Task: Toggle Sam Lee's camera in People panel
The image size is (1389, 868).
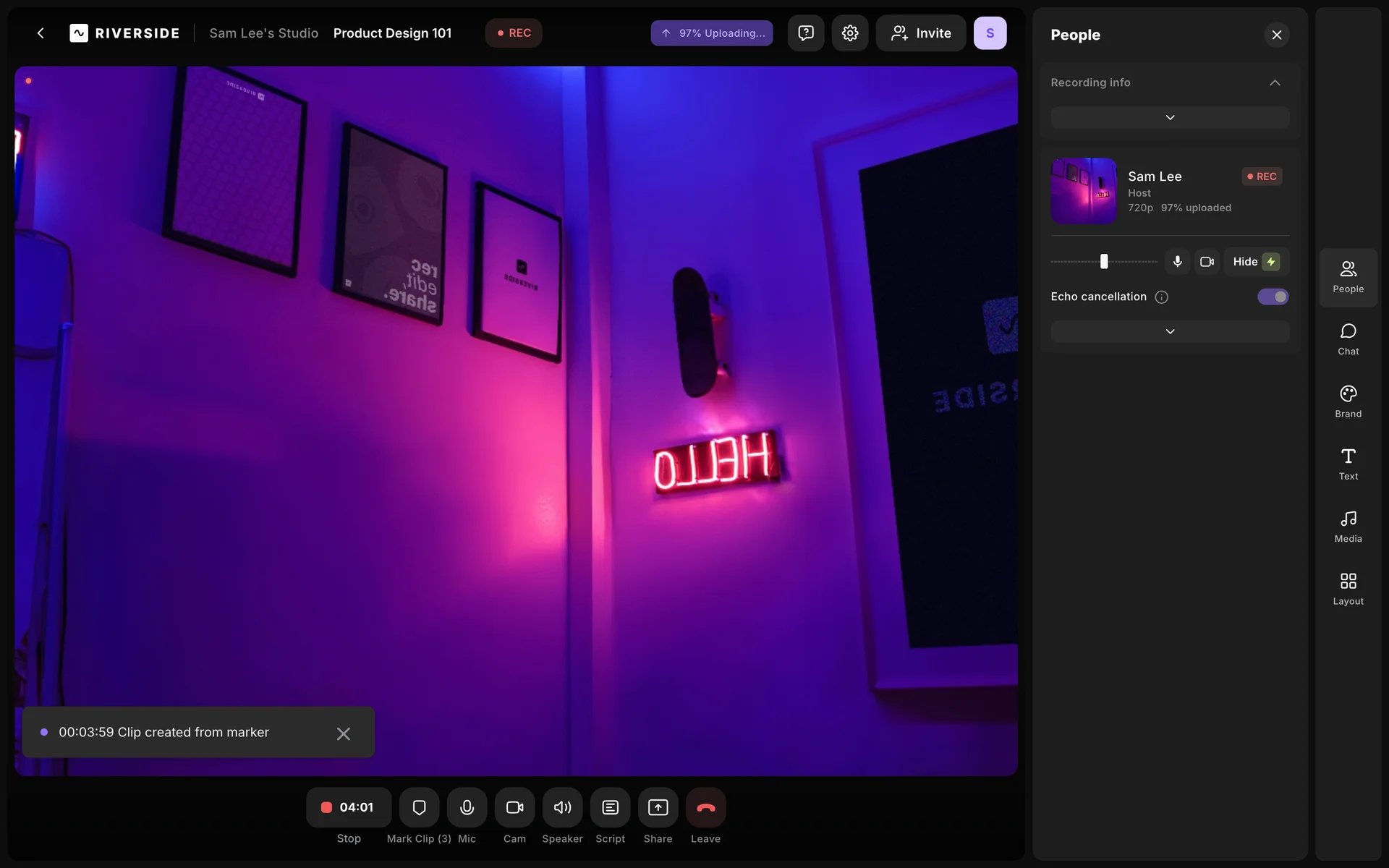Action: [1207, 262]
